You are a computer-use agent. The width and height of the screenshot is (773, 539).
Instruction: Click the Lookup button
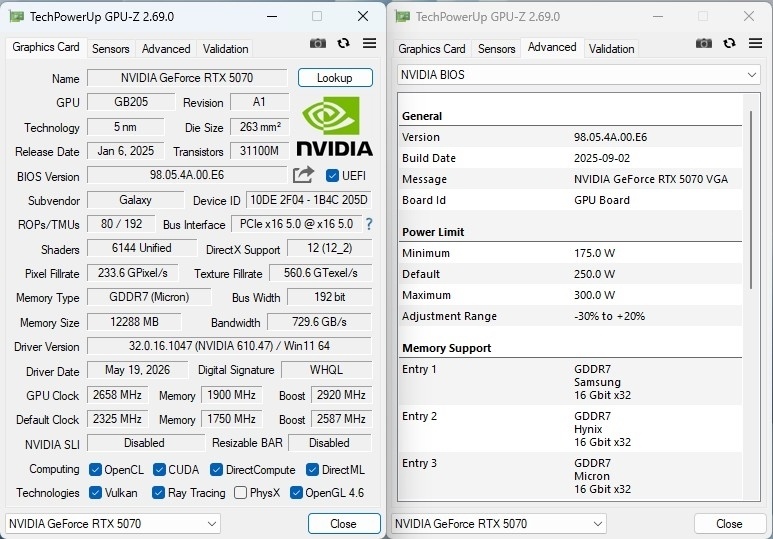coord(335,78)
